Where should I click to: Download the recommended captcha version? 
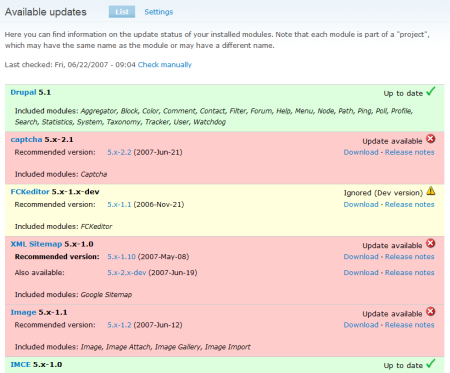point(361,152)
